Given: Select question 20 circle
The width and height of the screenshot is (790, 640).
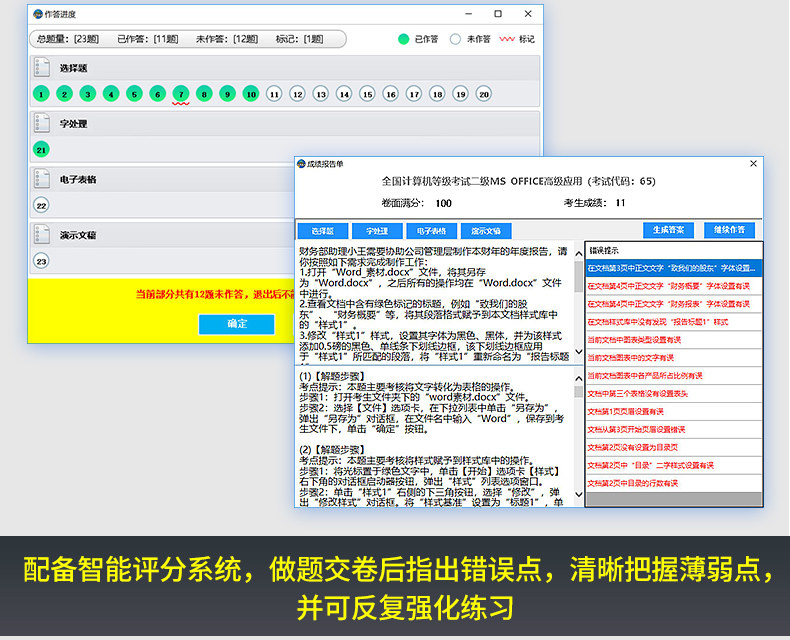Looking at the screenshot, I should point(484,94).
